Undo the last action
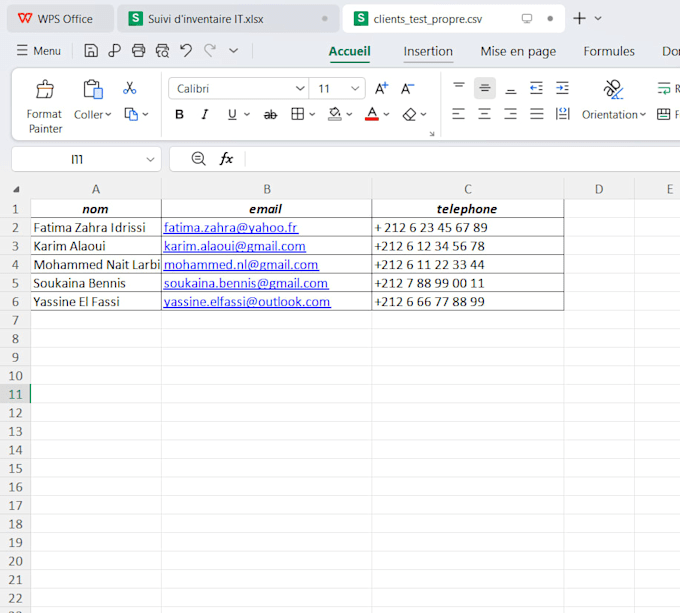 click(186, 51)
